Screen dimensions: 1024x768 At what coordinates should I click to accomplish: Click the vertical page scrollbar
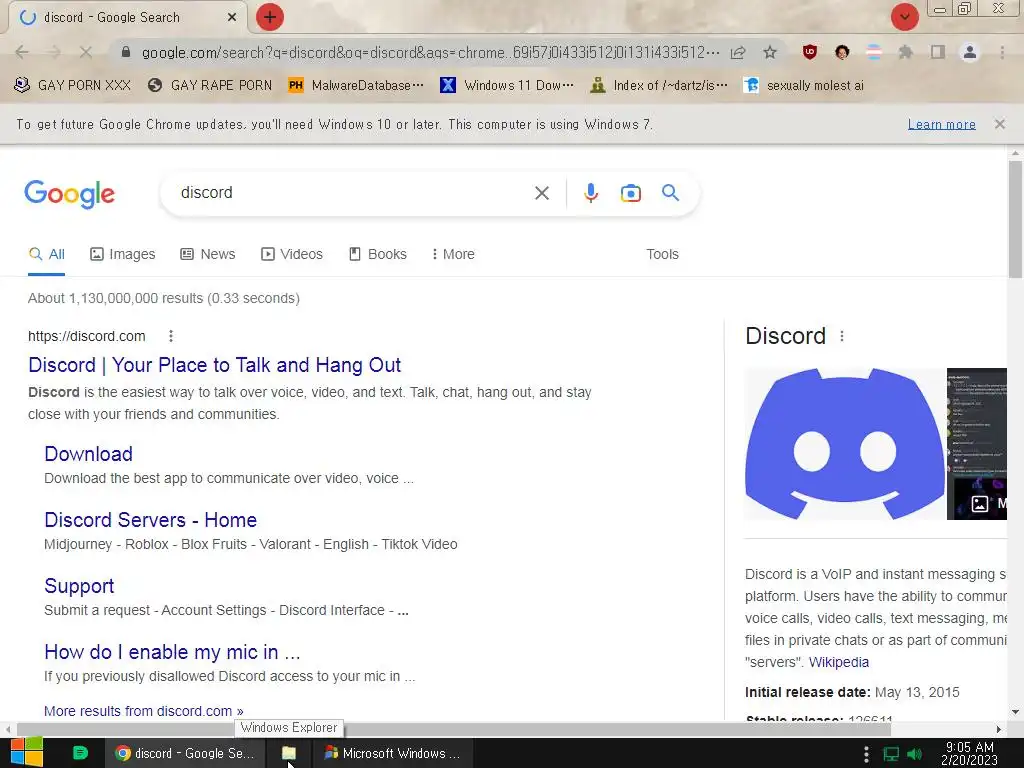(1015, 219)
